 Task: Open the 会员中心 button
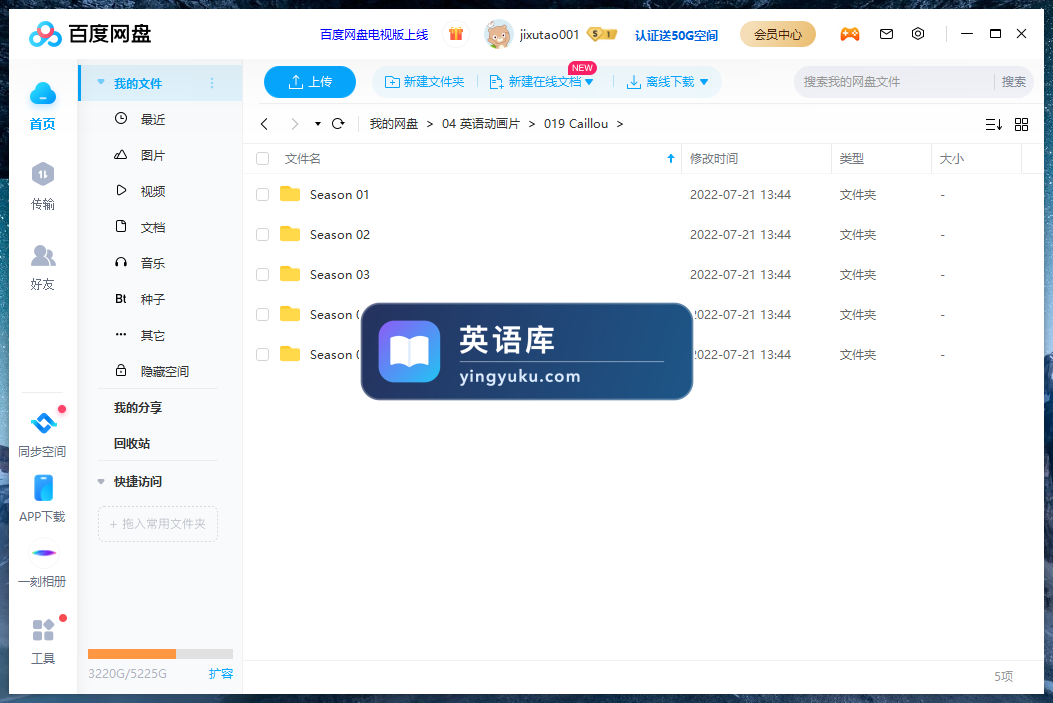pyautogui.click(x=778, y=34)
